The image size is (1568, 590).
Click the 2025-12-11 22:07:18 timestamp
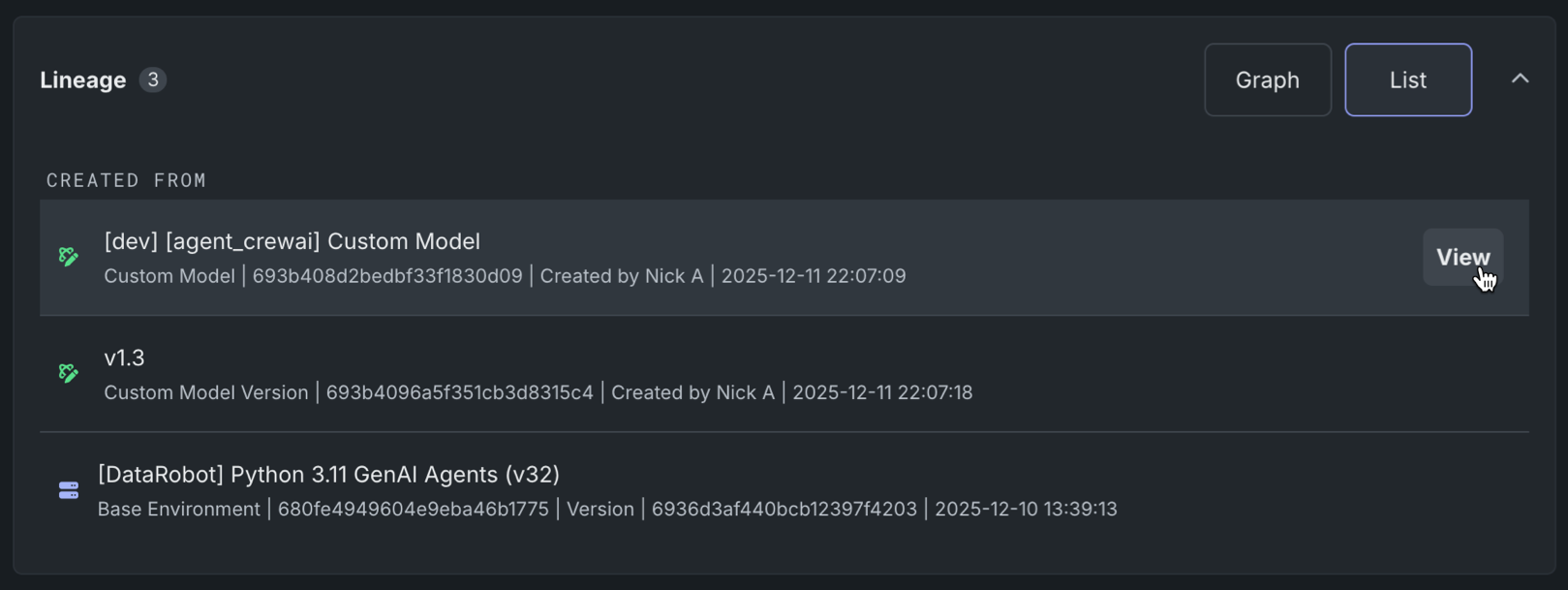tap(882, 392)
